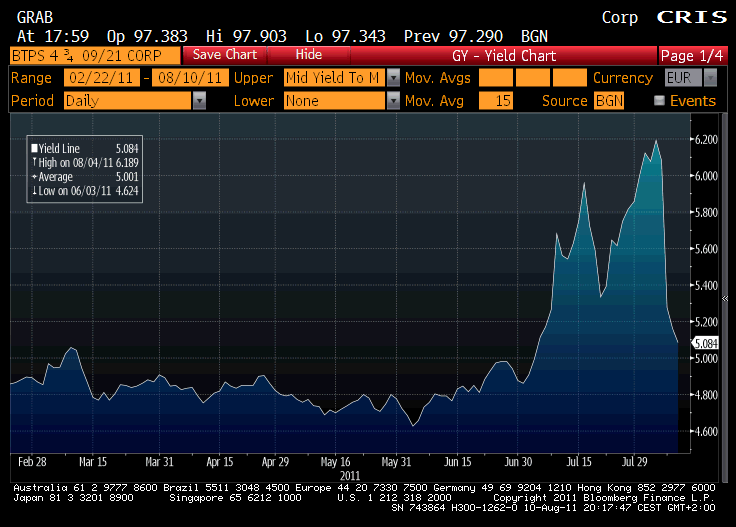Click the first Mov. Avgs input box

(x=494, y=78)
